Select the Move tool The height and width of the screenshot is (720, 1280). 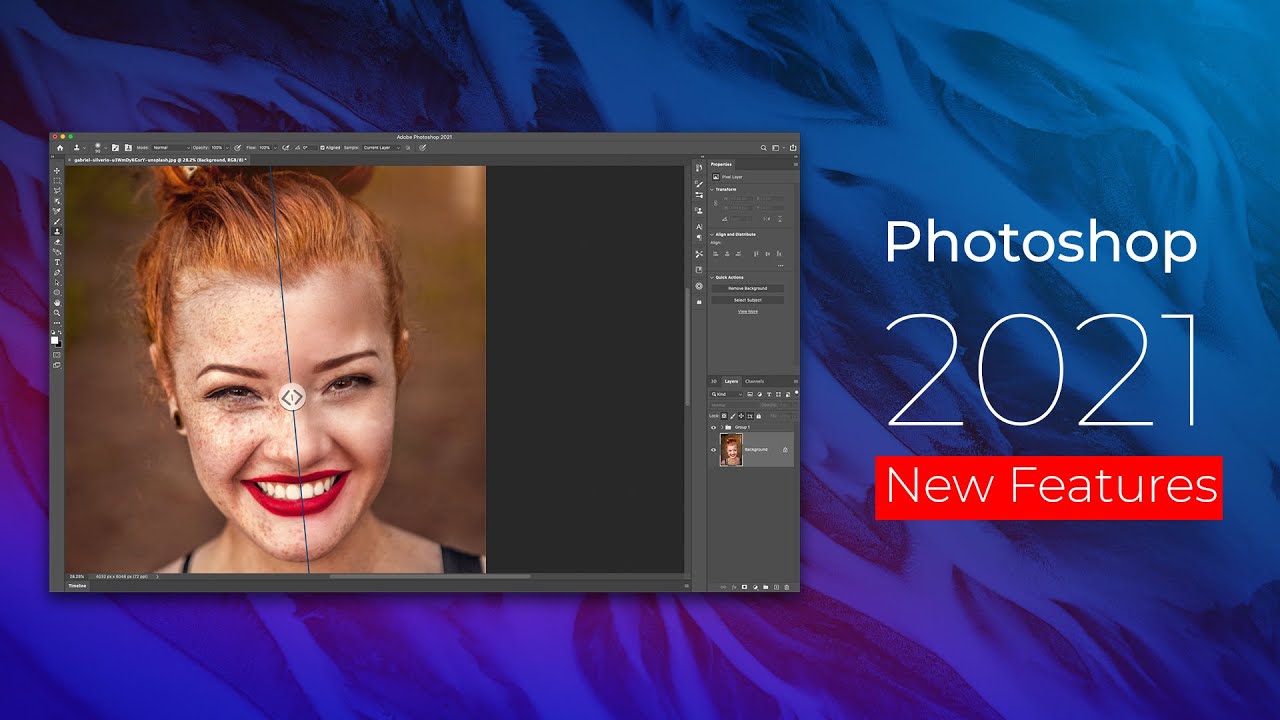(57, 171)
